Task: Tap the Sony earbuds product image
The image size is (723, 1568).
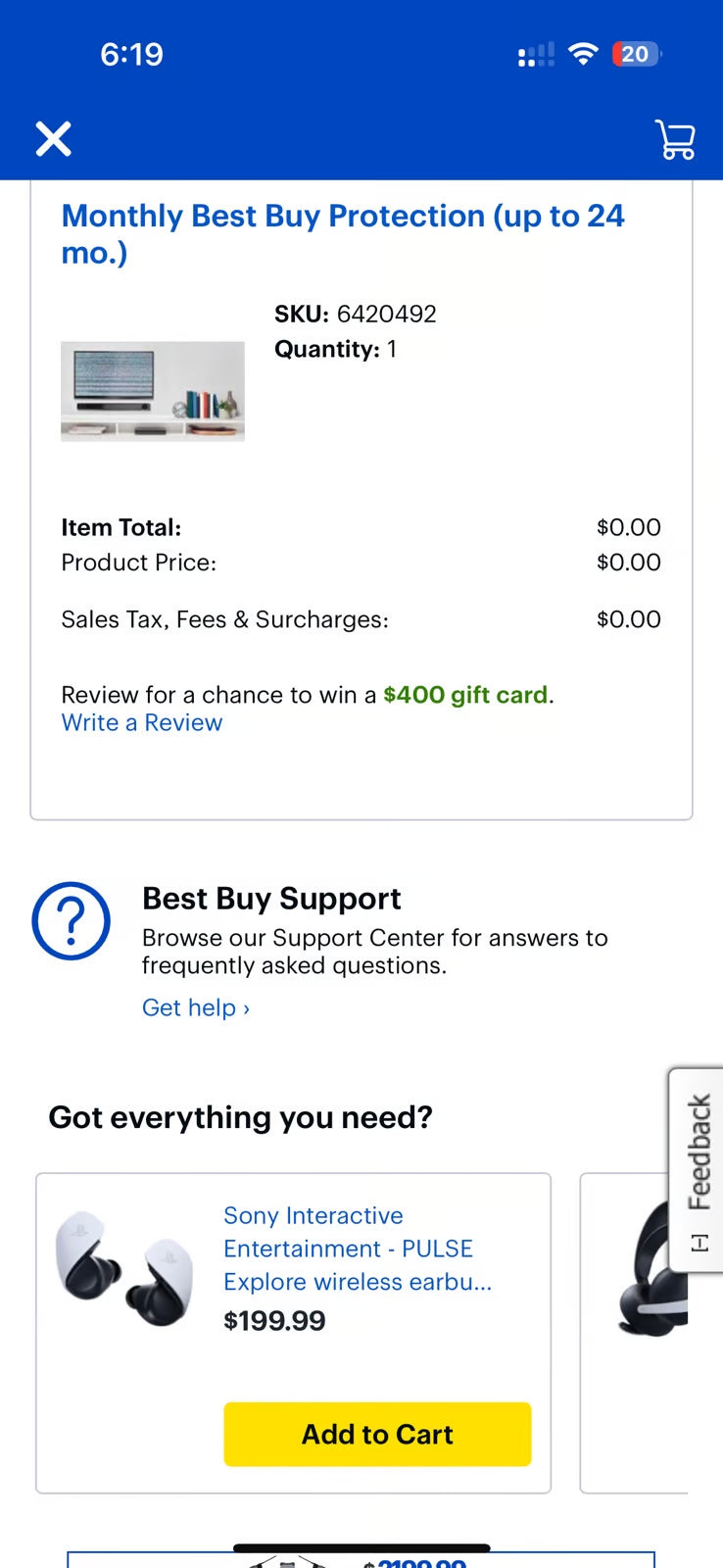Action: [x=125, y=1268]
